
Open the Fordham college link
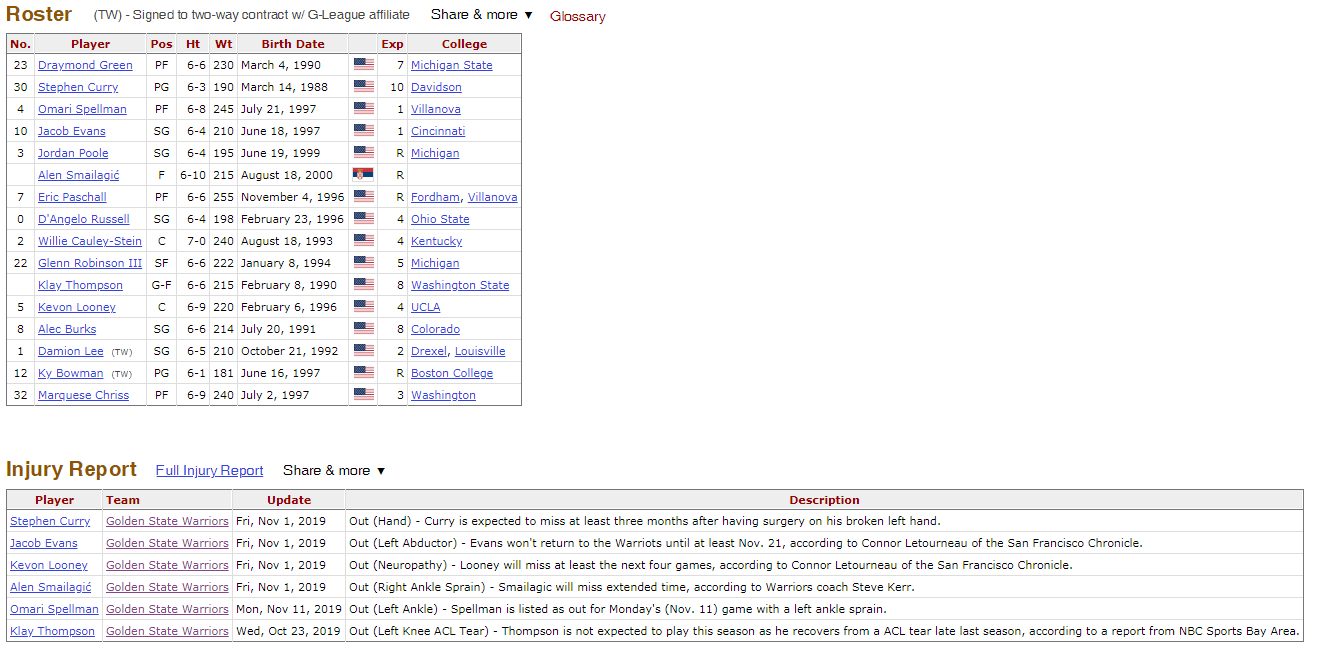[435, 197]
